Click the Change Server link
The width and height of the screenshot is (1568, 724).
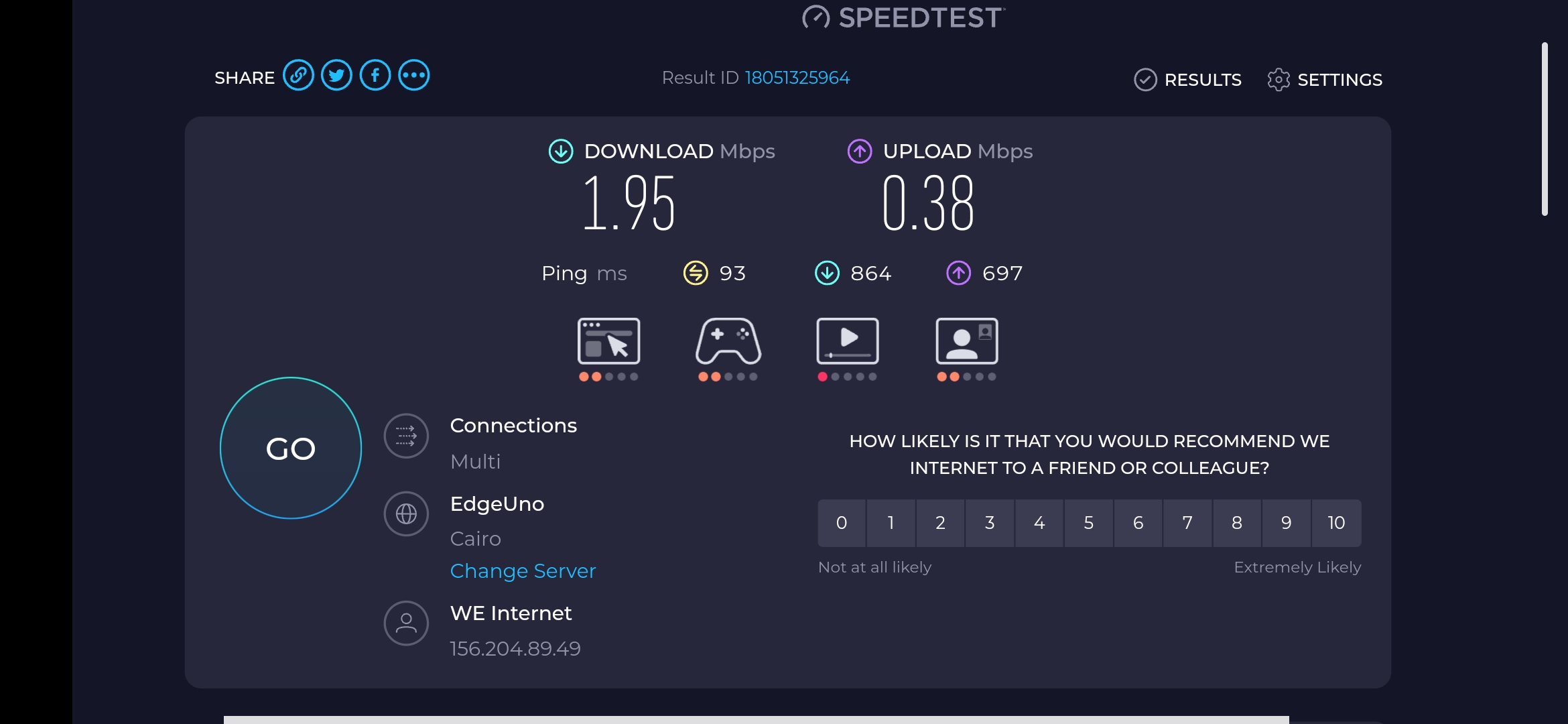[x=523, y=571]
